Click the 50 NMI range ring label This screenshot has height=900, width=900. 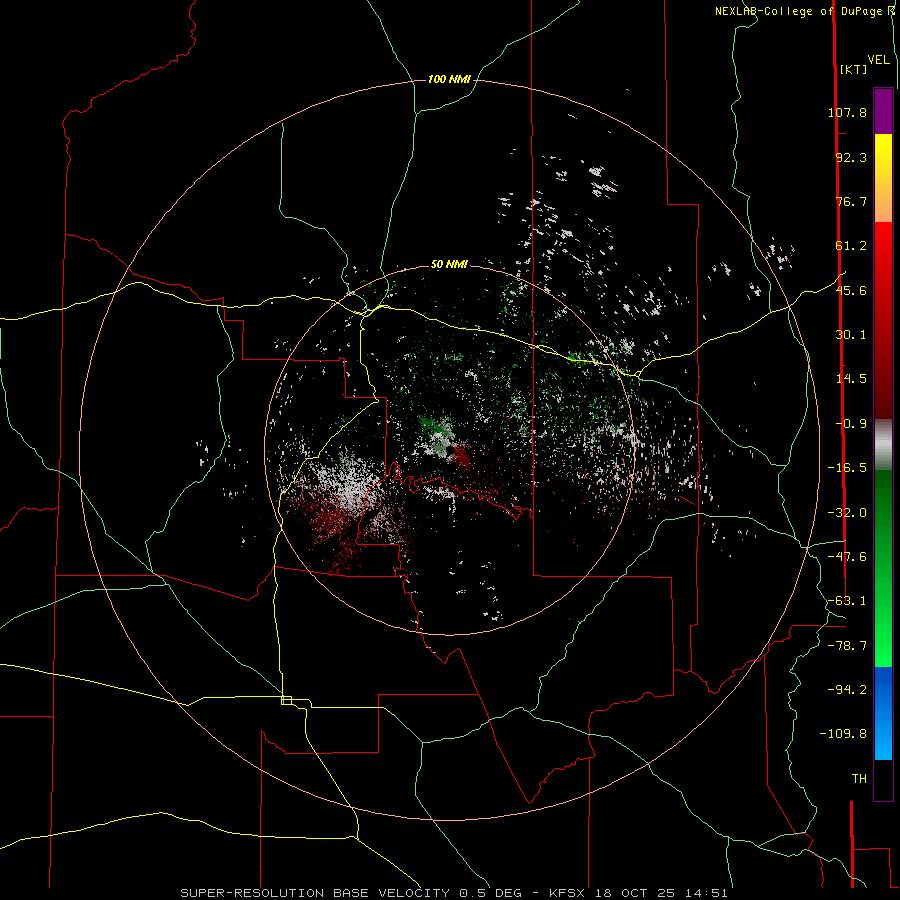tap(449, 265)
